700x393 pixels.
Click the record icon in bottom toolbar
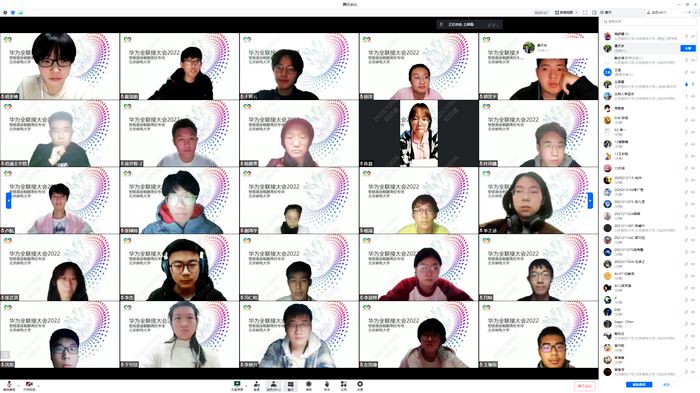(308, 384)
